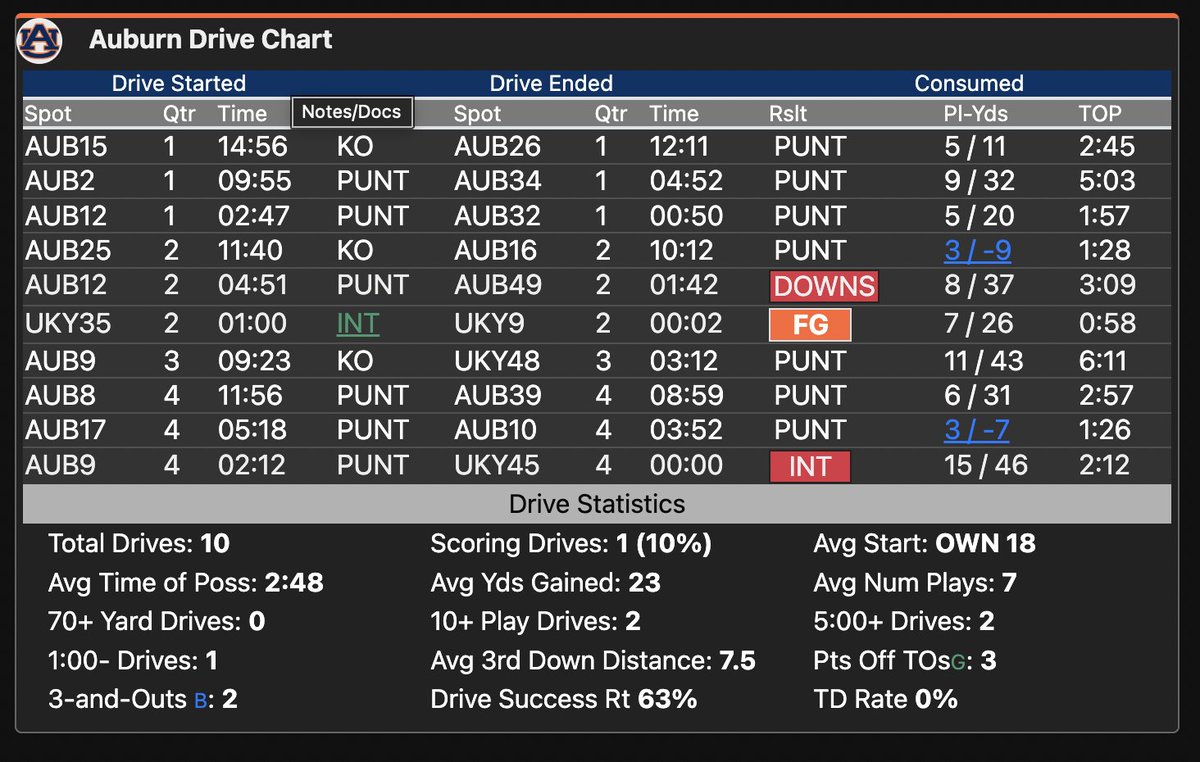Image resolution: width=1200 pixels, height=762 pixels.
Task: Open the 3 / -9 plays-yards link
Action: coord(977,250)
